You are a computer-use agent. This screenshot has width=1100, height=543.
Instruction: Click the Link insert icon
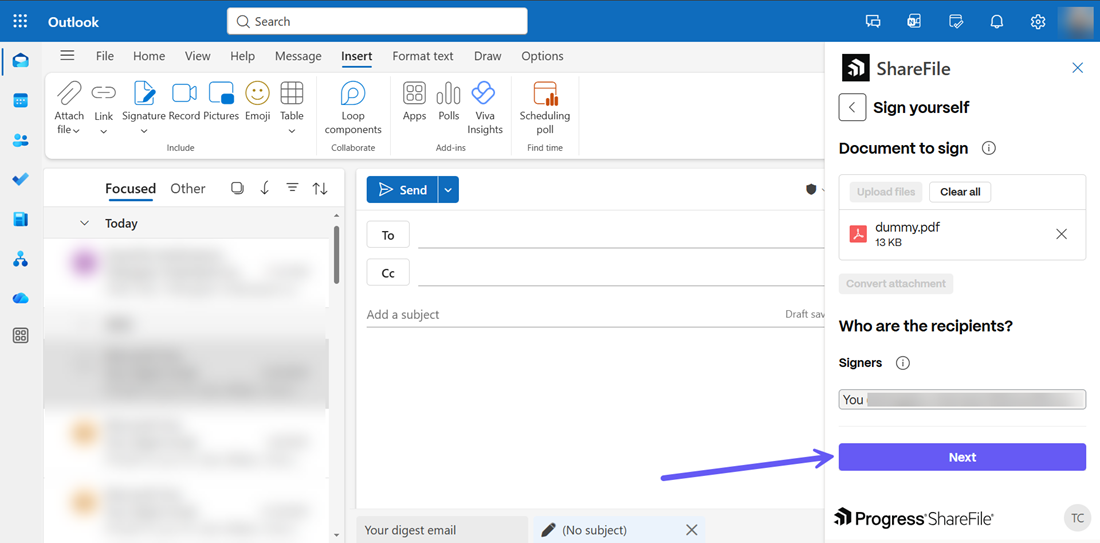(x=104, y=93)
